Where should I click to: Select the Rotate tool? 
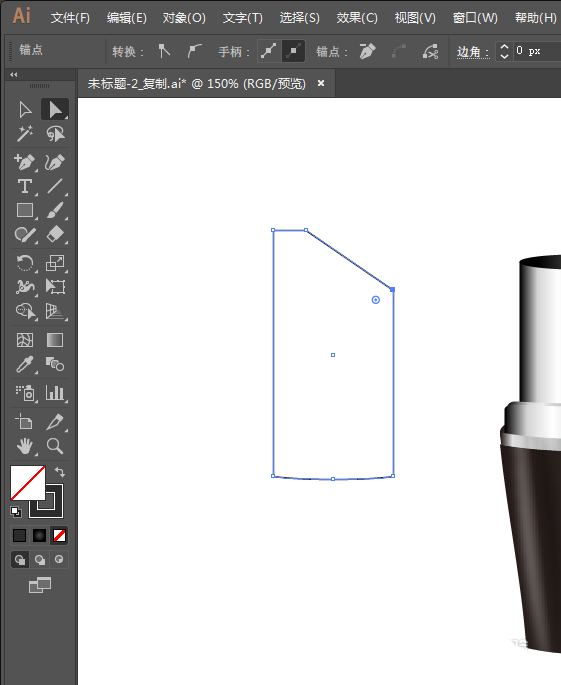coord(25,263)
